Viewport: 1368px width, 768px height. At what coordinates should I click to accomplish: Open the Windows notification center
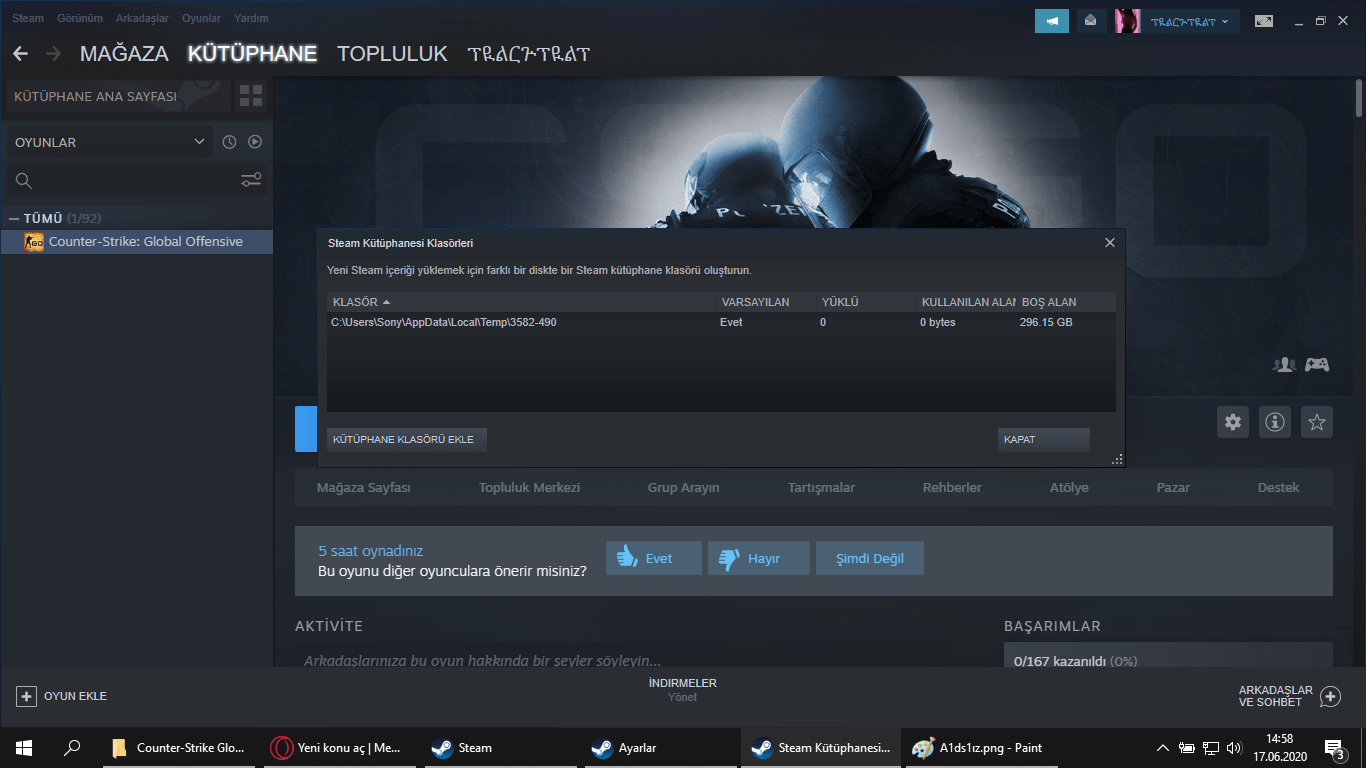(x=1334, y=748)
